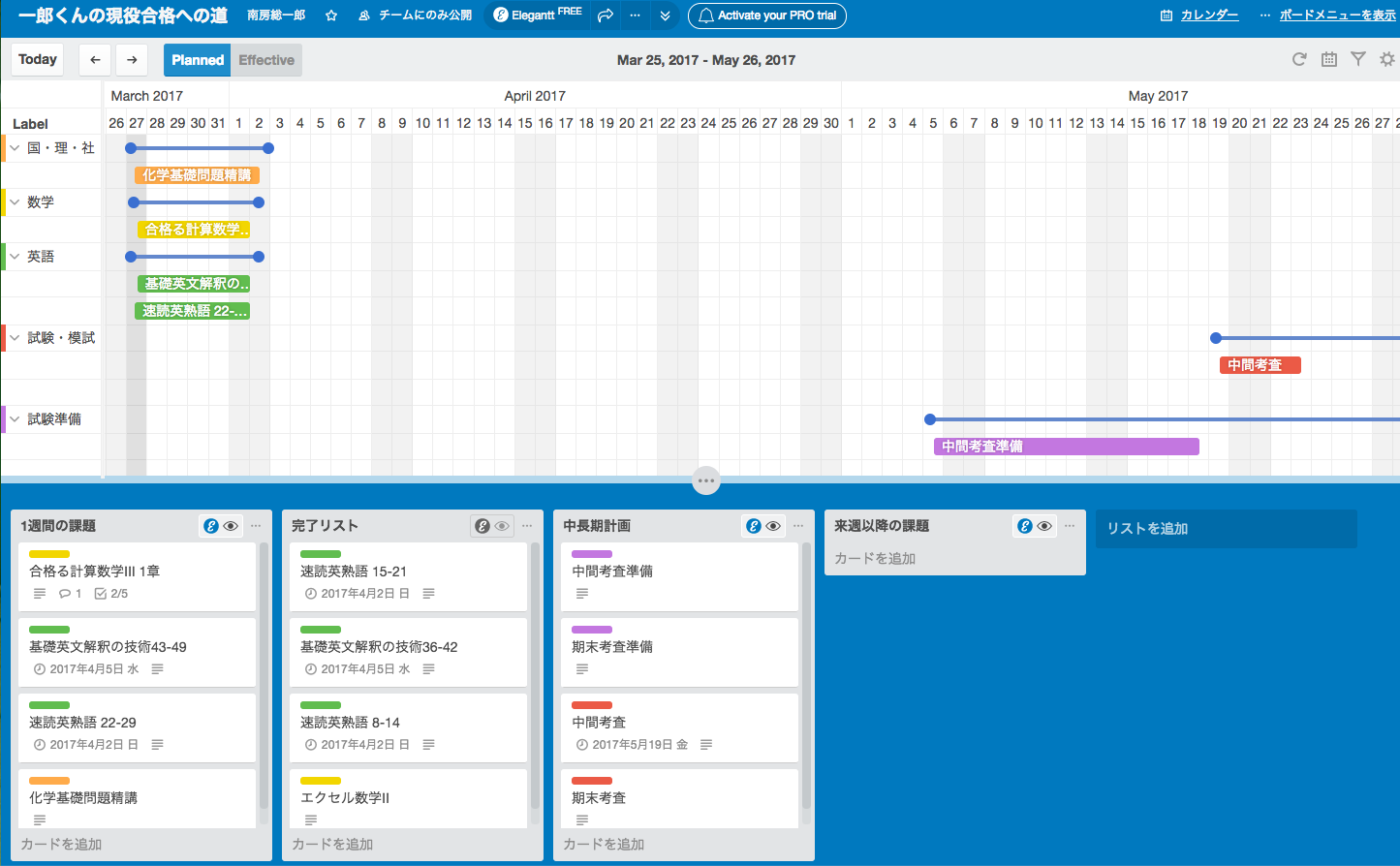1400x866 pixels.
Task: Select the 速読英熟語 22 Gantt bar
Action: pyautogui.click(x=192, y=311)
